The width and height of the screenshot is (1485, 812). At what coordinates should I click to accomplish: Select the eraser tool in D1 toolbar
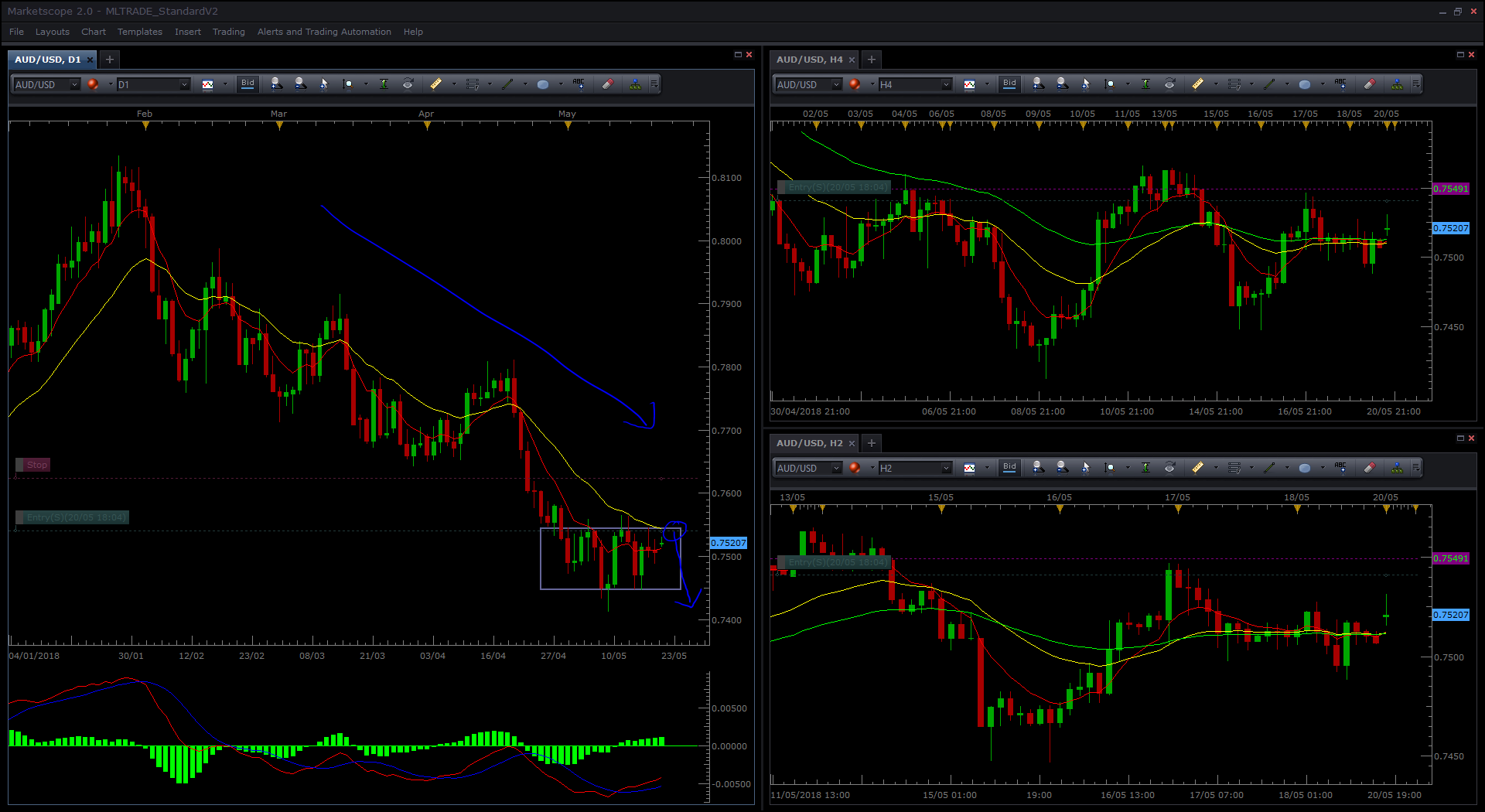[x=608, y=84]
